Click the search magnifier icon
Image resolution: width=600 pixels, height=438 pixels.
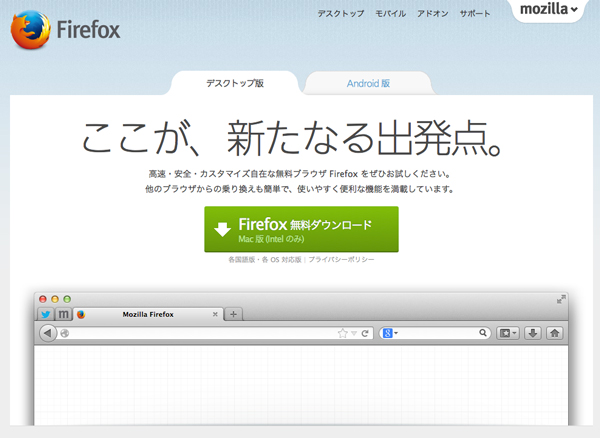point(482,333)
